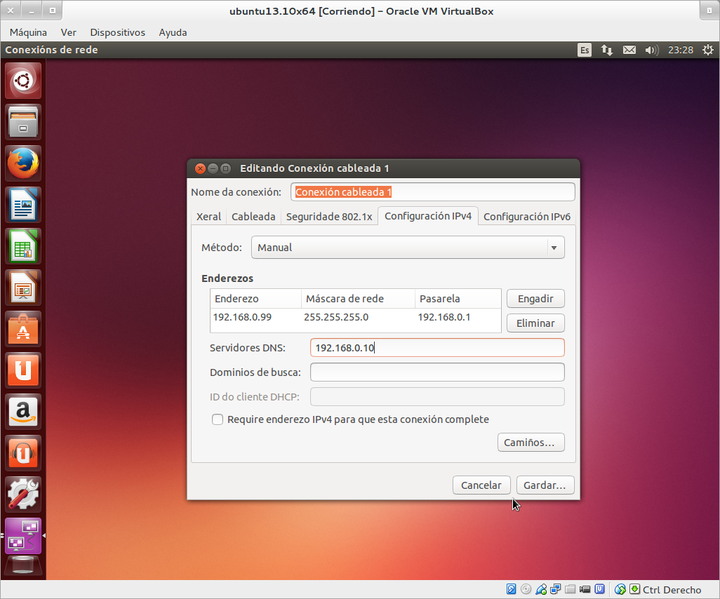
Task: Click the VirtualBox shared folders status icon
Action: [570, 589]
